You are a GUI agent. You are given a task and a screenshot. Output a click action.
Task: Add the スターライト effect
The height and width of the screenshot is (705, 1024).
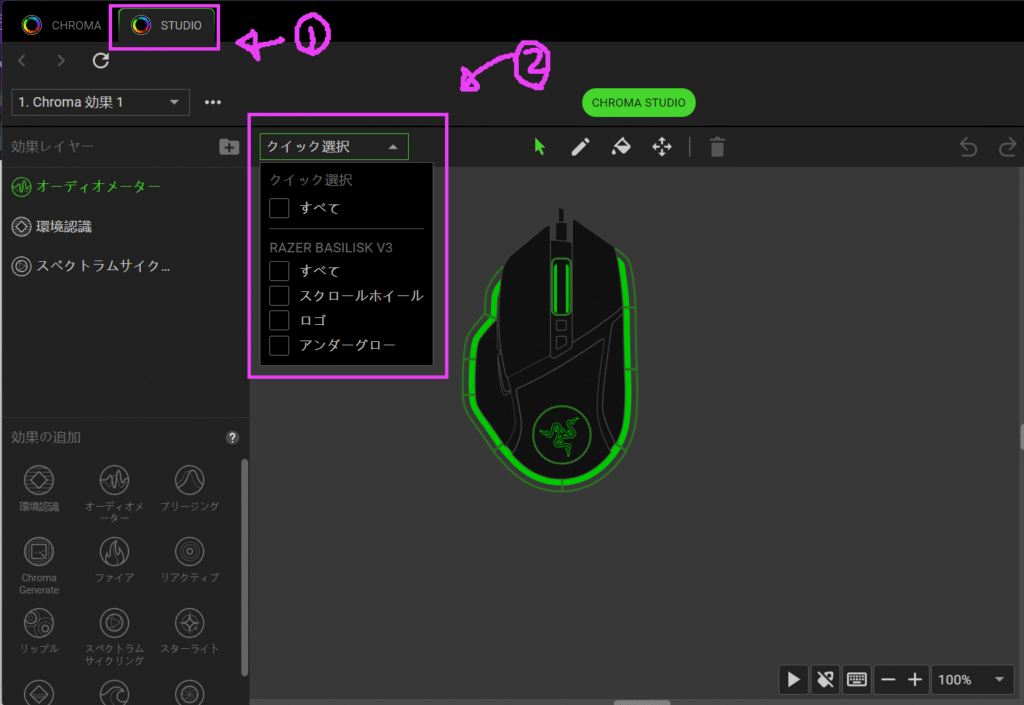pos(189,630)
